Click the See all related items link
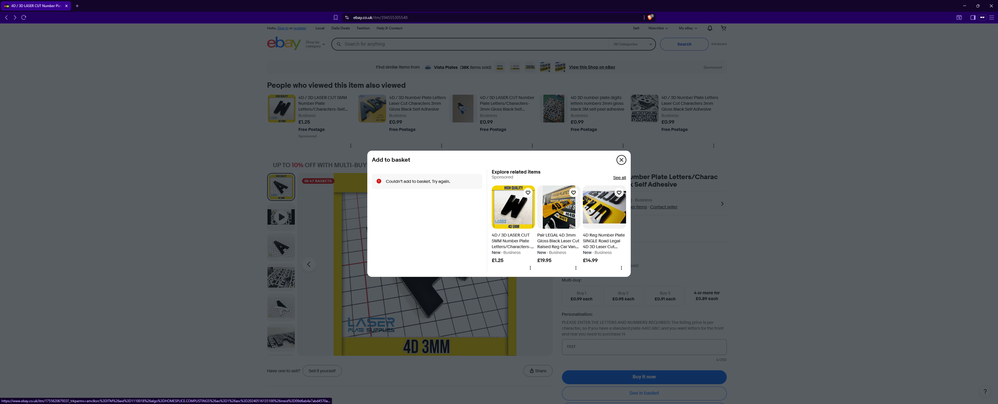 pyautogui.click(x=619, y=178)
